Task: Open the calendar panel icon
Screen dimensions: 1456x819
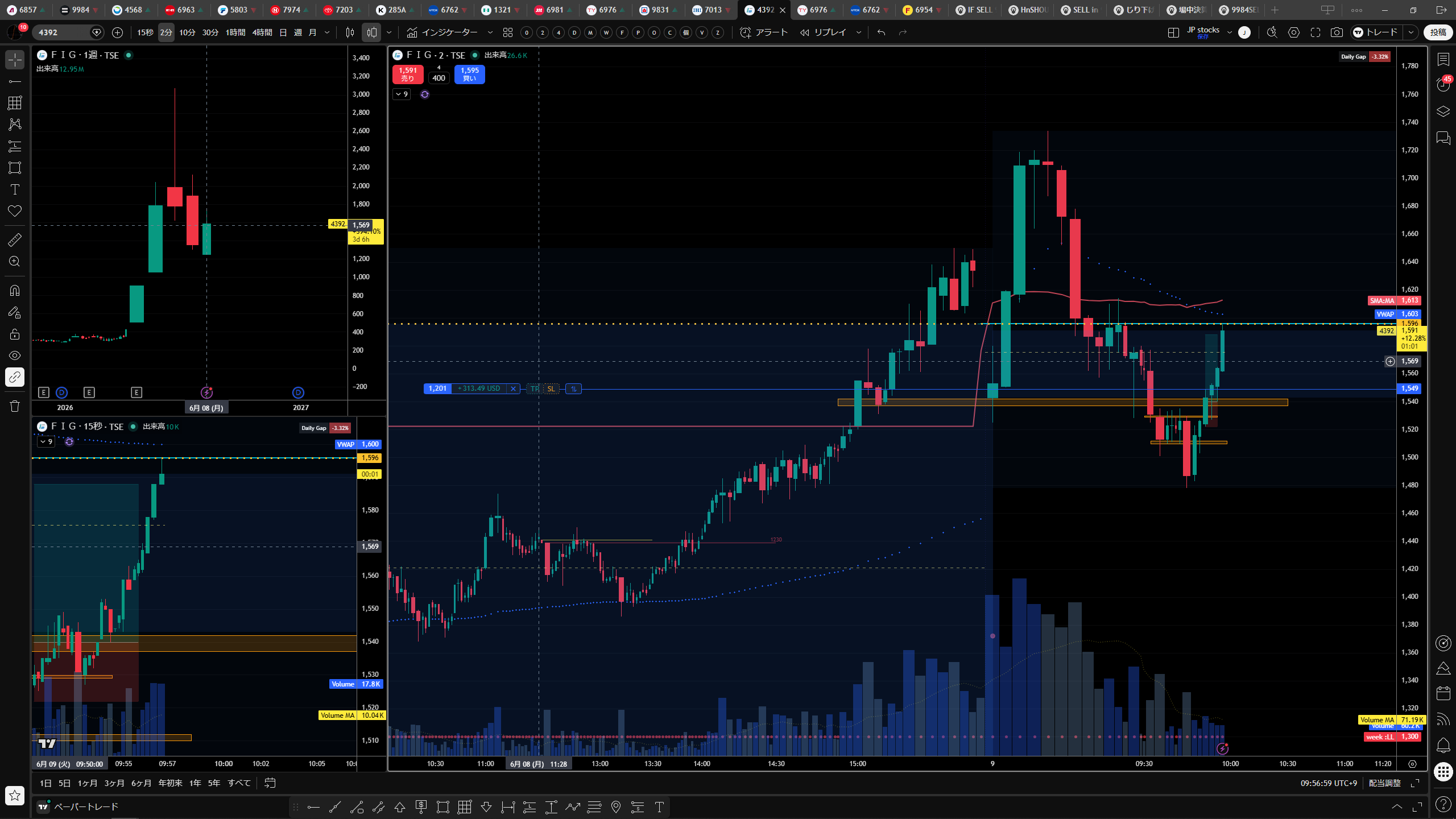Action: (1443, 693)
